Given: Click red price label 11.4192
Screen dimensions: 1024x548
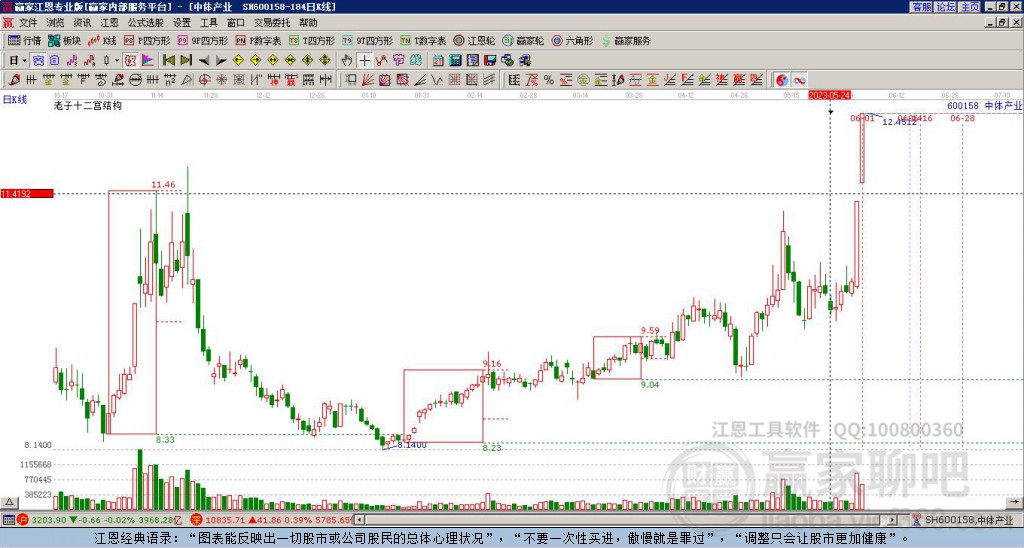Looking at the screenshot, I should (x=26, y=194).
